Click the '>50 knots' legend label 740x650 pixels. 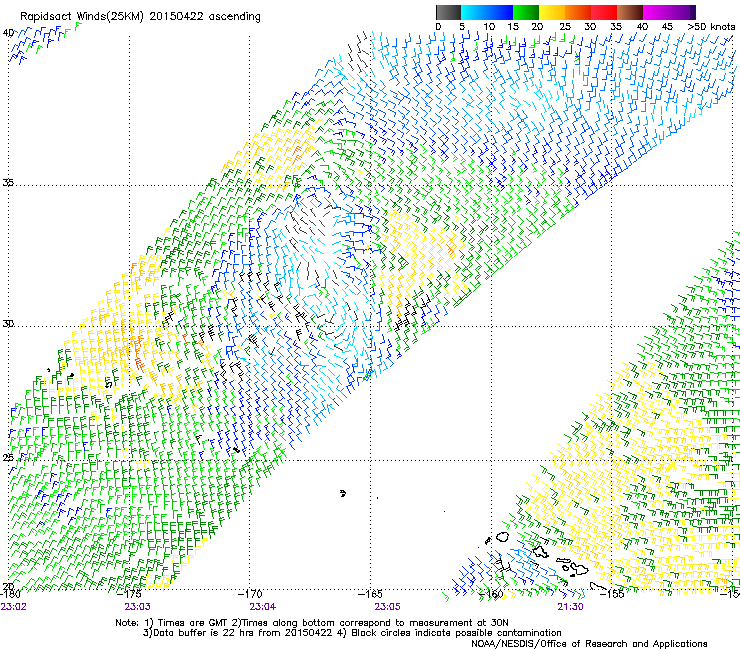[711, 27]
